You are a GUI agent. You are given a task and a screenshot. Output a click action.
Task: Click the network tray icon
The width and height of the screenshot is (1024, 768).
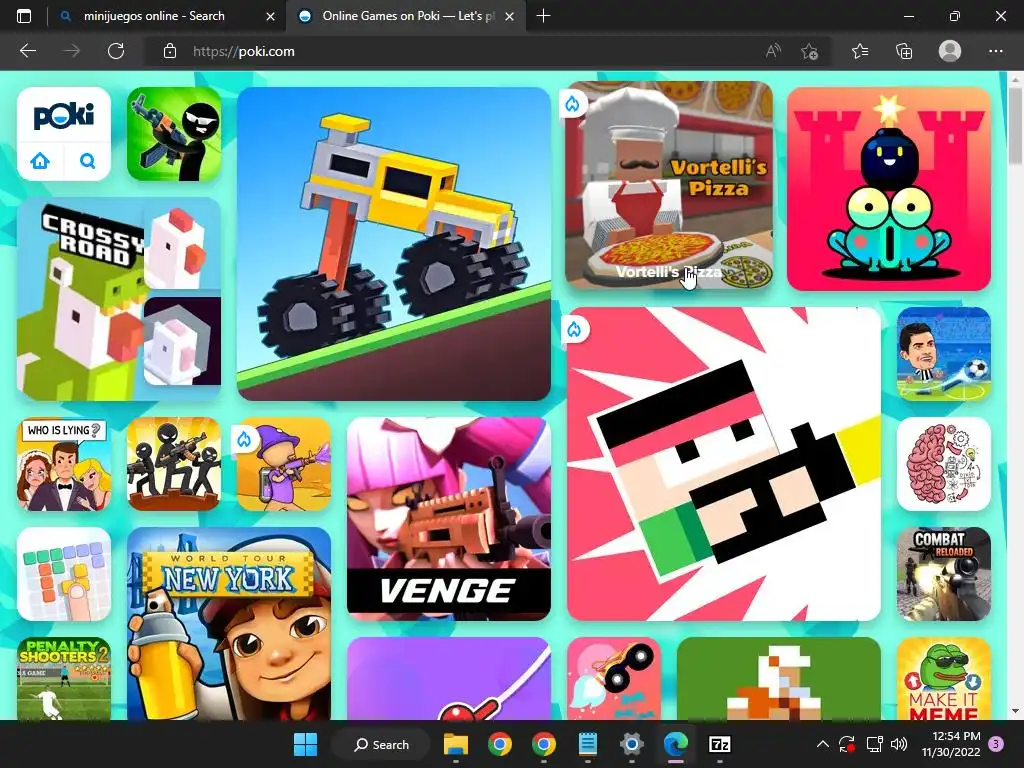click(x=874, y=744)
